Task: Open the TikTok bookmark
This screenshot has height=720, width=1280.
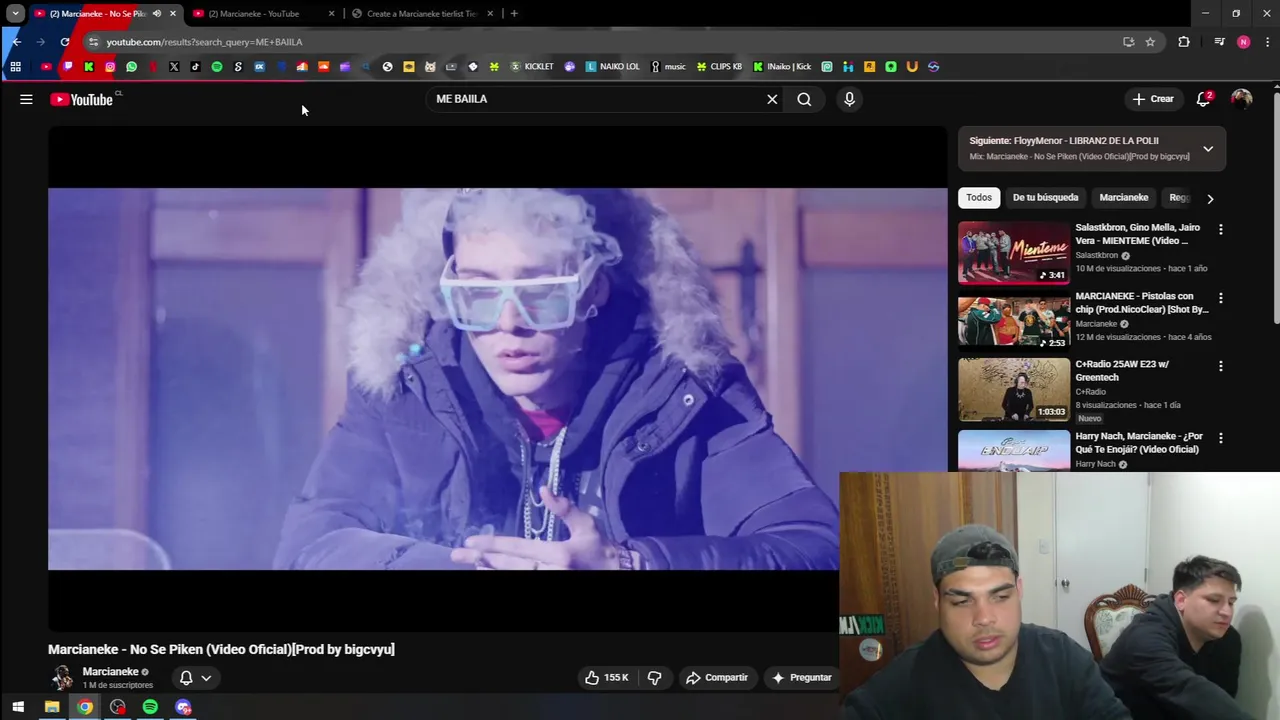Action: coord(195,67)
